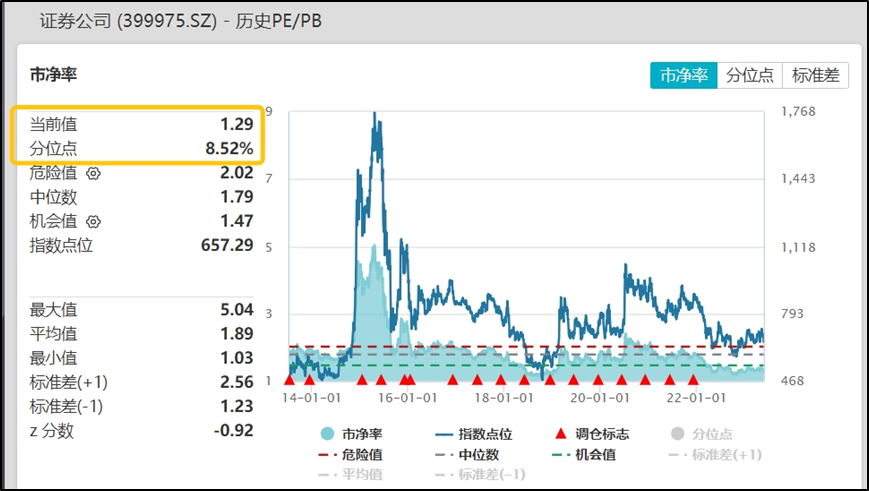Screen dimensions: 869x491
Task: Select 危险值 figure 2.02
Action: 237,173
